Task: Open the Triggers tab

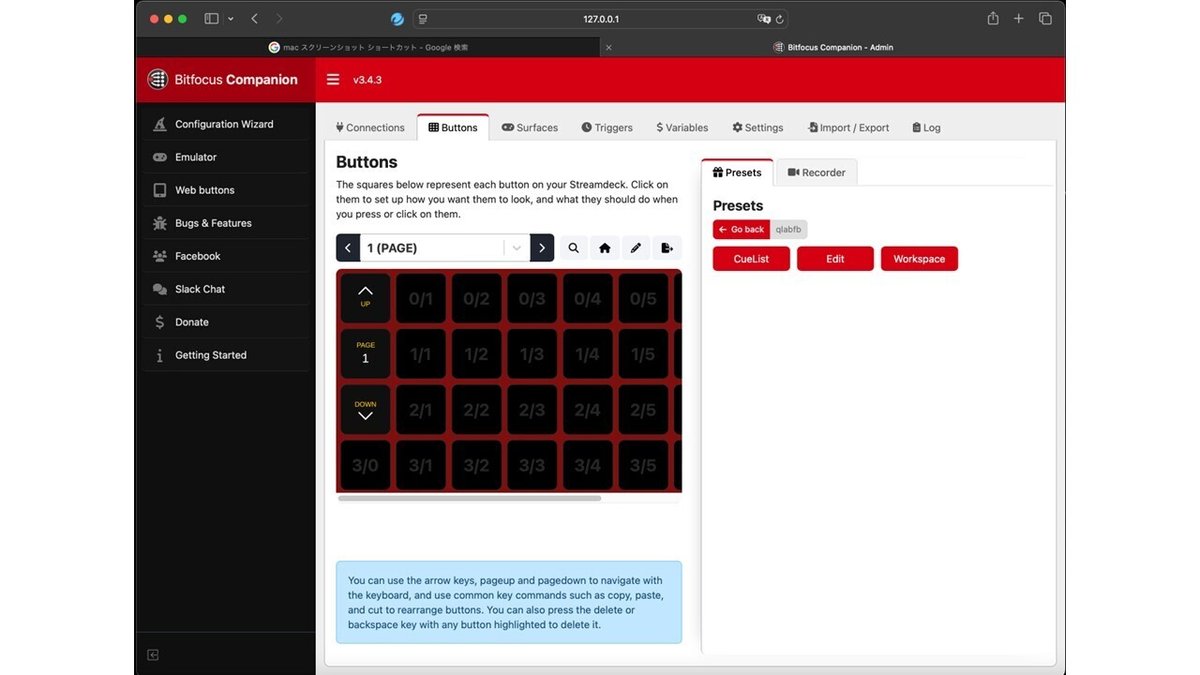Action: tap(607, 128)
